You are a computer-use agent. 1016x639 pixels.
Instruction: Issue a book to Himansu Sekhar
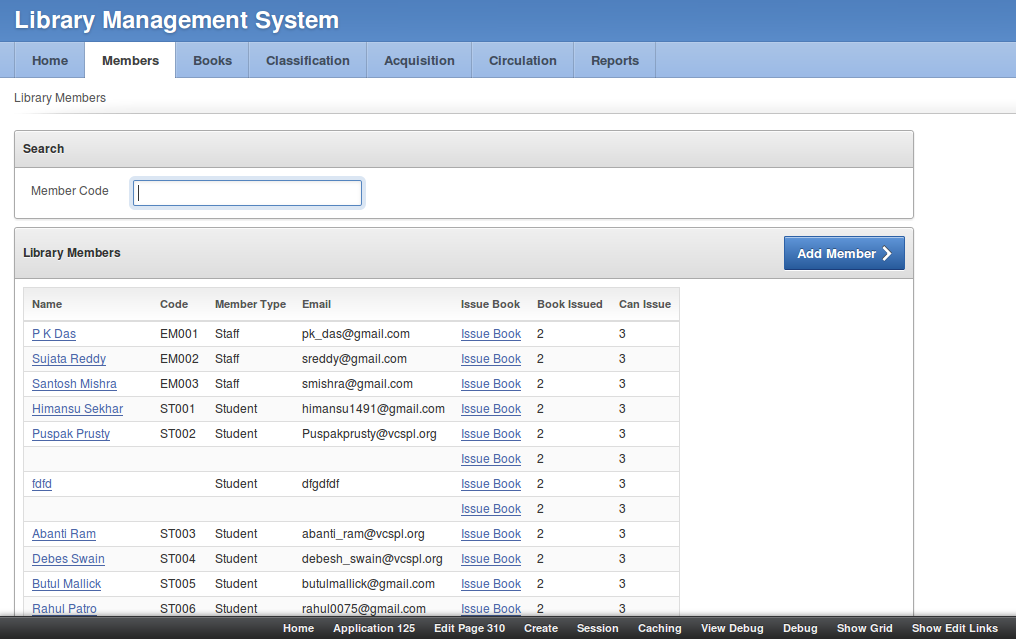(490, 409)
